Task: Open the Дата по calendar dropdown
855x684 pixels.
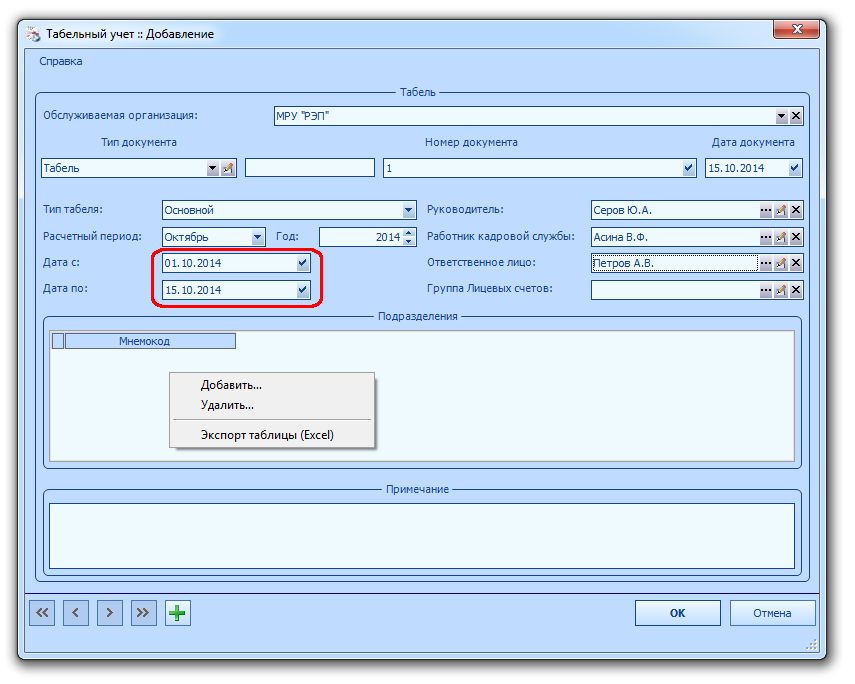Action: click(x=302, y=290)
